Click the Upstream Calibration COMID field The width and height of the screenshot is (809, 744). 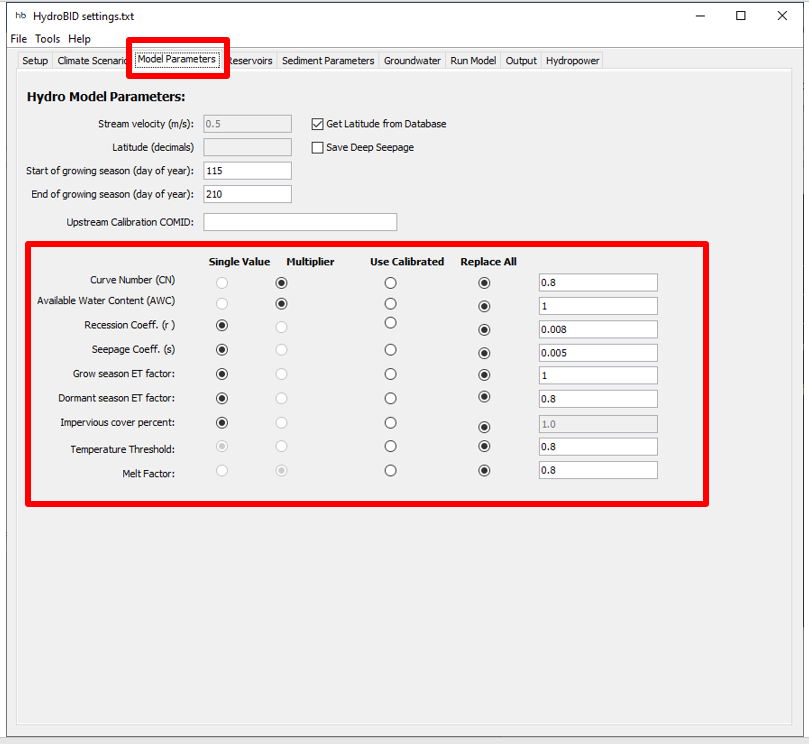point(300,222)
